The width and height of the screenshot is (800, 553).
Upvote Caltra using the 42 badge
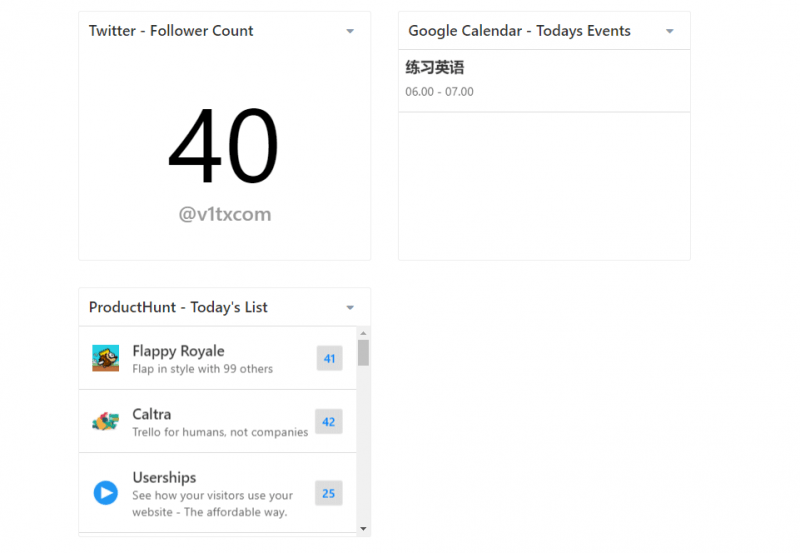329,421
